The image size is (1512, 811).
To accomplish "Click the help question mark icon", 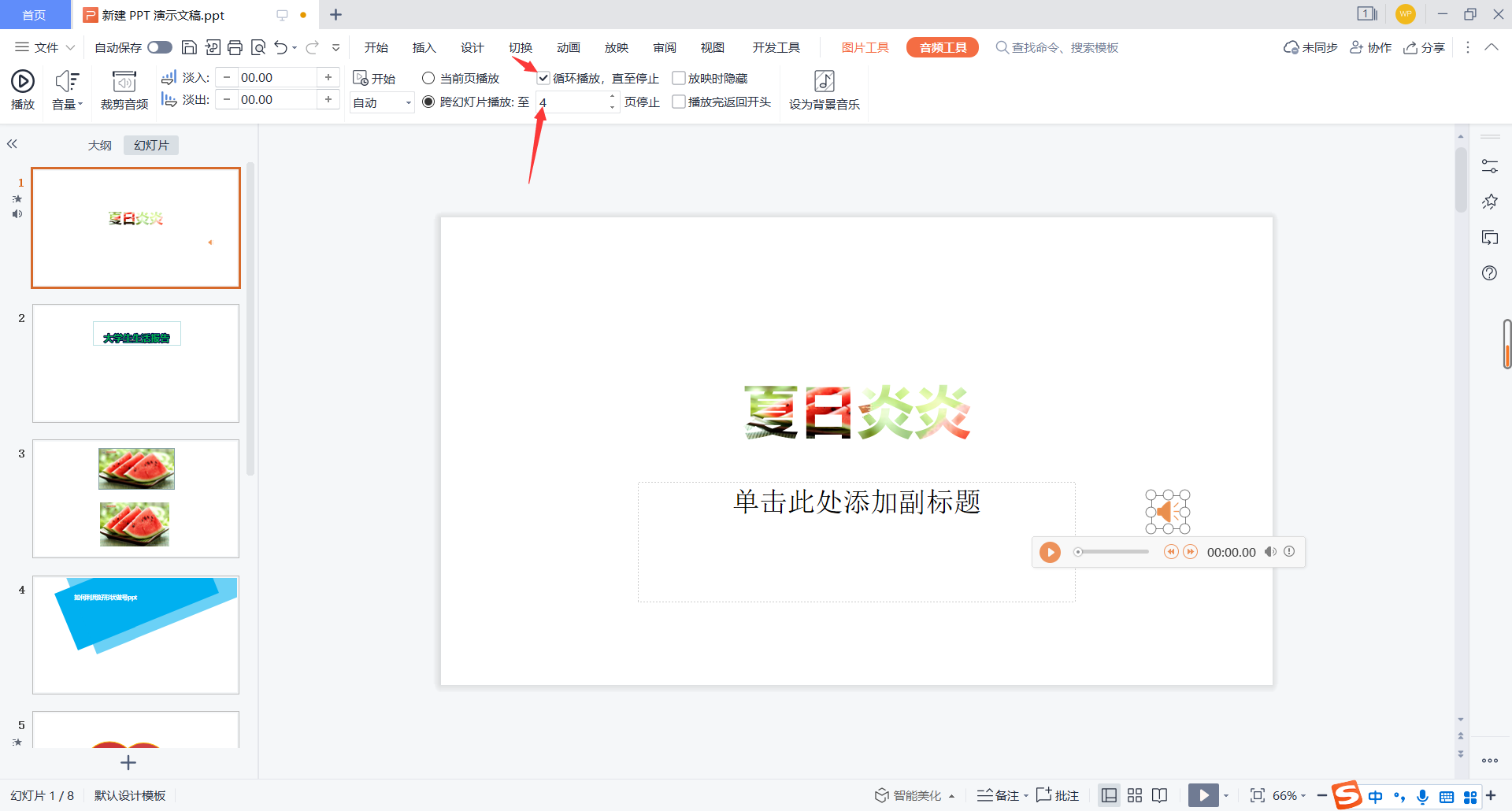I will [x=1489, y=273].
